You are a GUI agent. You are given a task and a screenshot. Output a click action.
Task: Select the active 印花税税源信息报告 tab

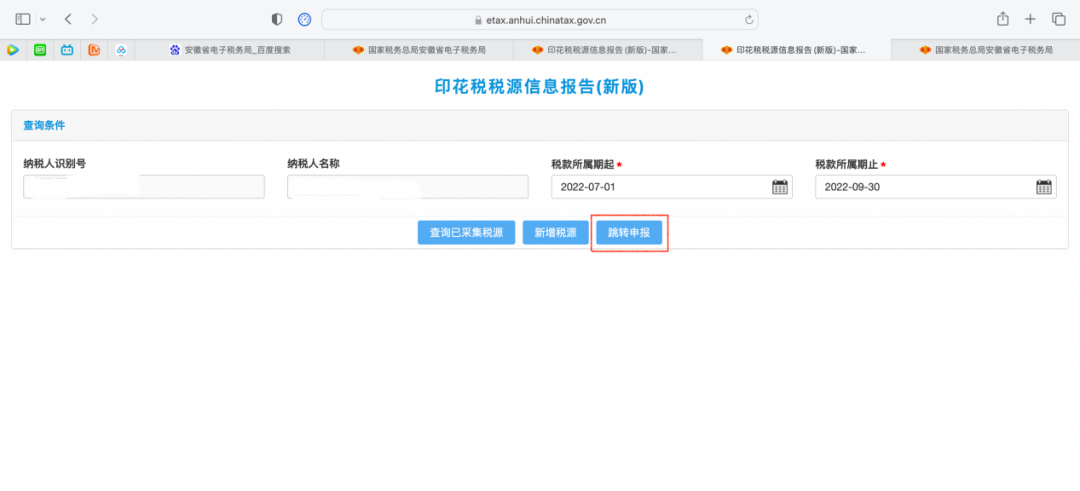(796, 50)
